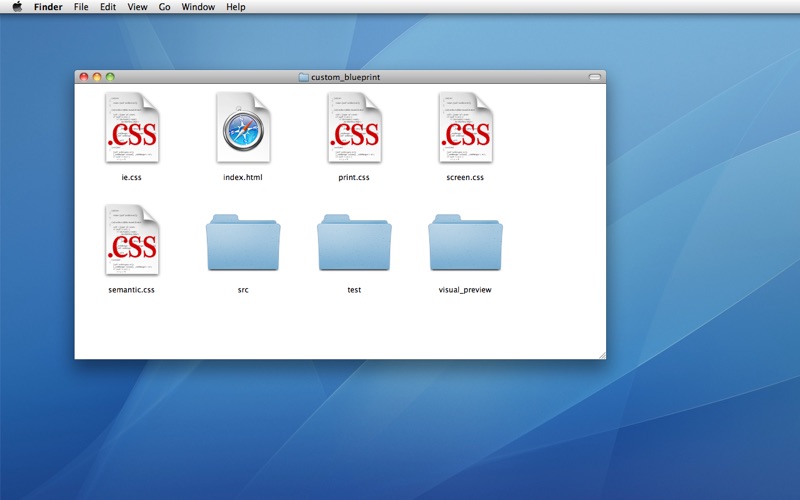This screenshot has width=800, height=500.
Task: Click the src folder name label
Action: (x=243, y=290)
